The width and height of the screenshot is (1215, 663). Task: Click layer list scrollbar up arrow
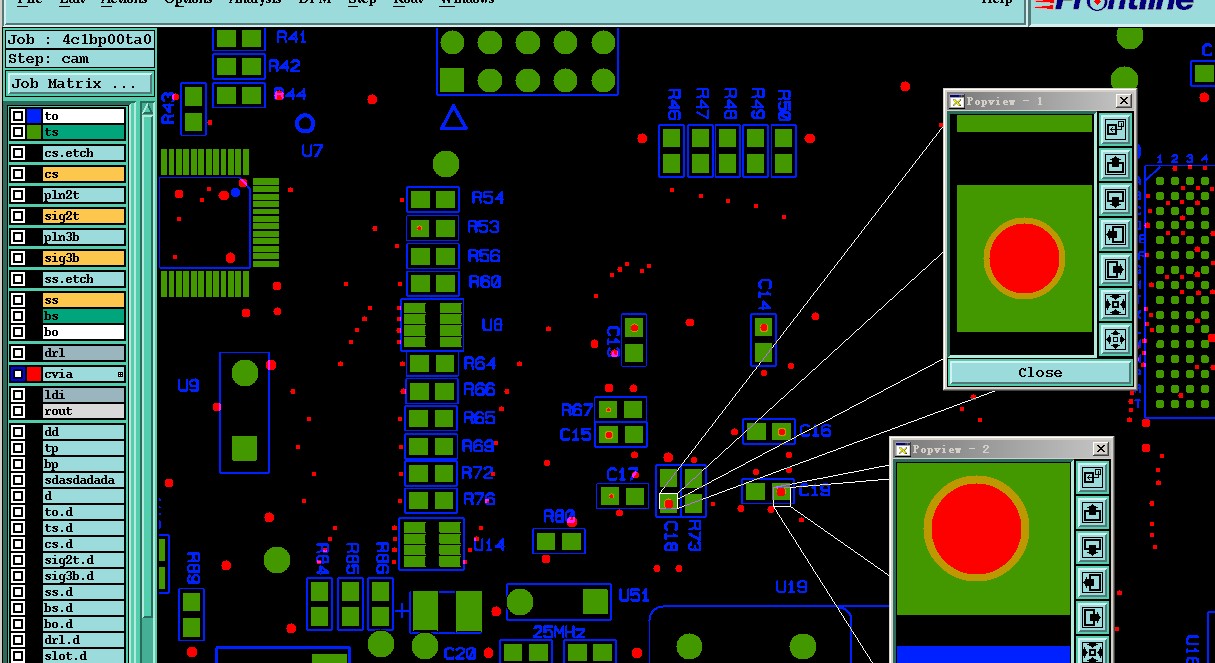[x=148, y=109]
